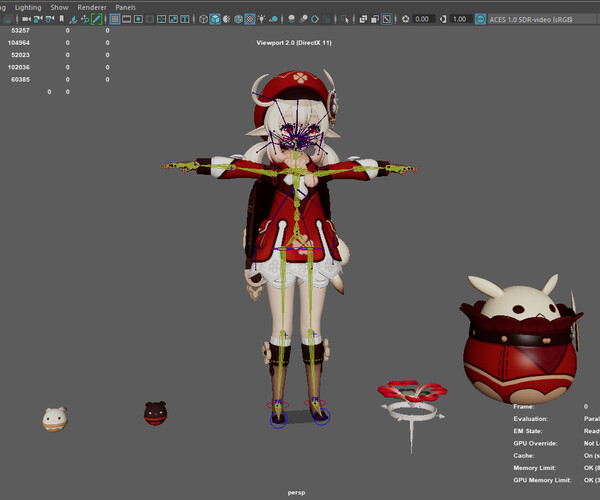Click the GPU Memory Limit: HUD label

[x=542, y=480]
